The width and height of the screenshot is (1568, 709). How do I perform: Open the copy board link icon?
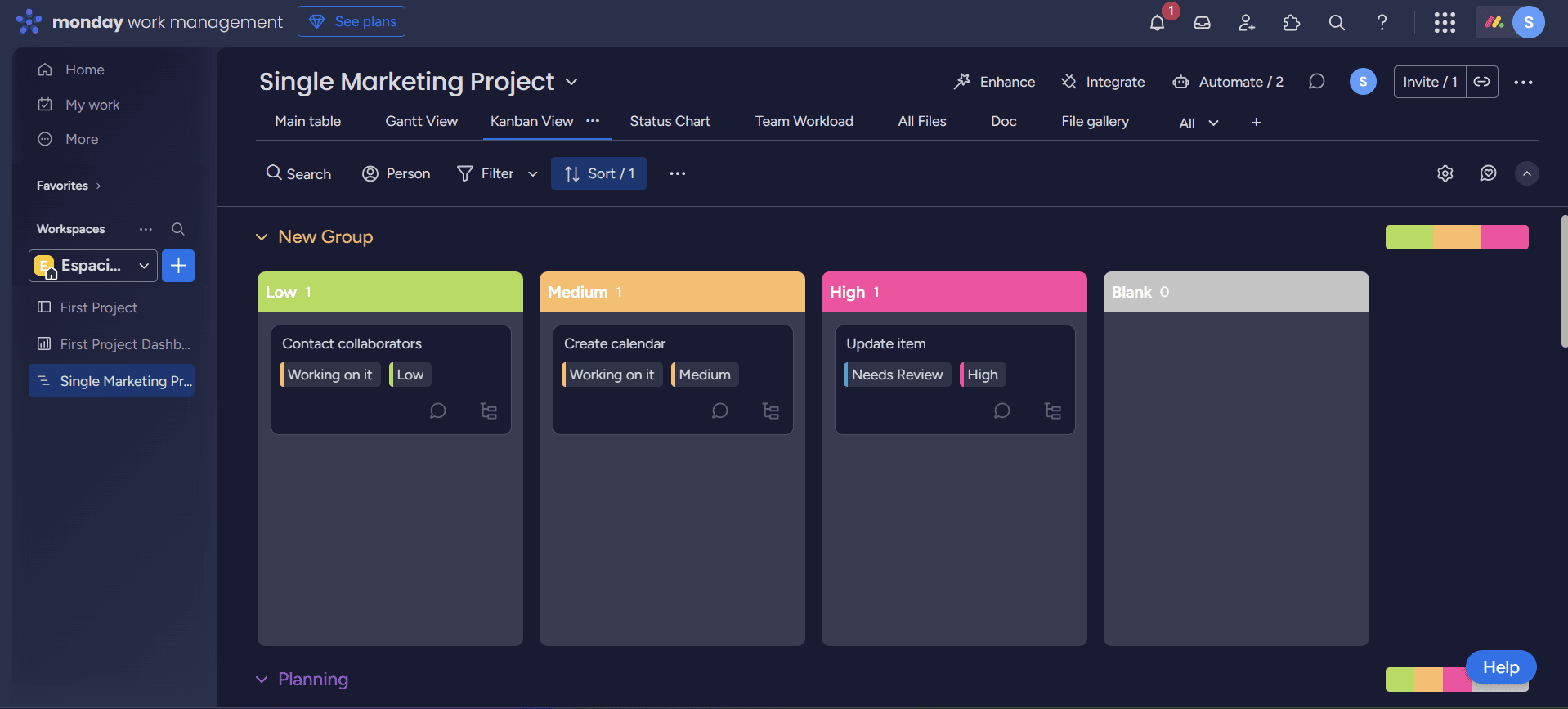(1481, 82)
